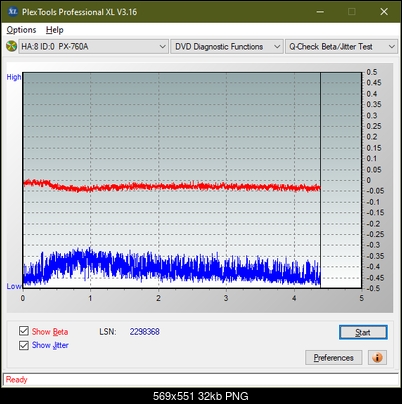Click the Start button
The image size is (402, 404).
(x=363, y=332)
